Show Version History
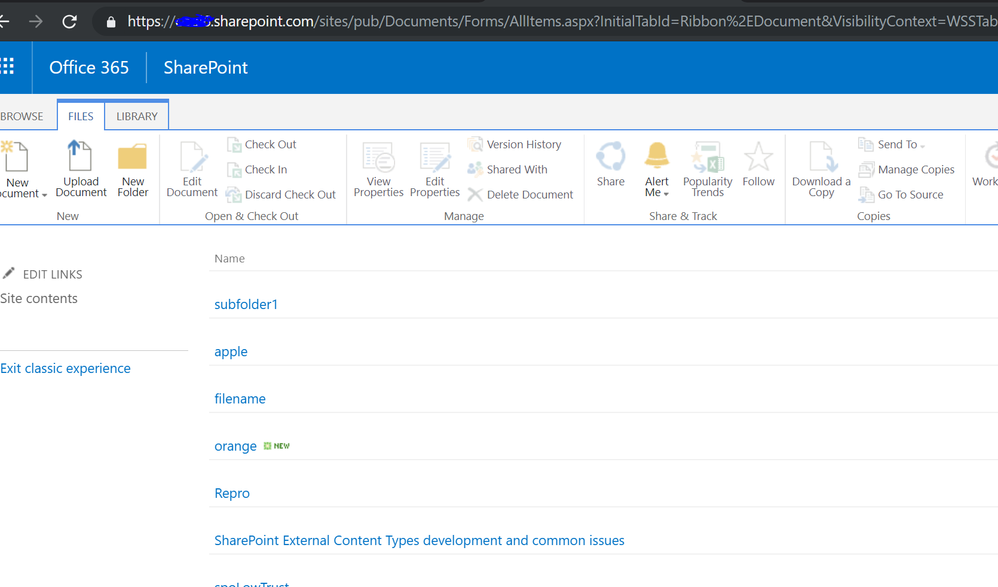The height and width of the screenshot is (587, 998). point(514,145)
